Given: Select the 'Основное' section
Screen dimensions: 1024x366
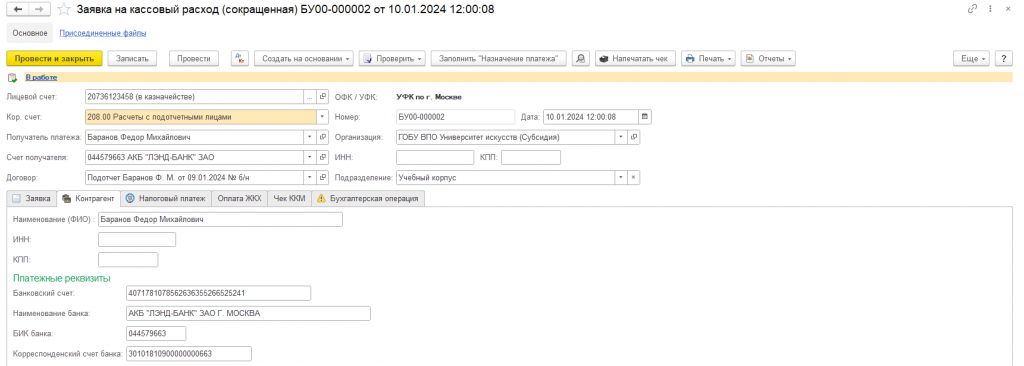Looking at the screenshot, I should (x=30, y=33).
